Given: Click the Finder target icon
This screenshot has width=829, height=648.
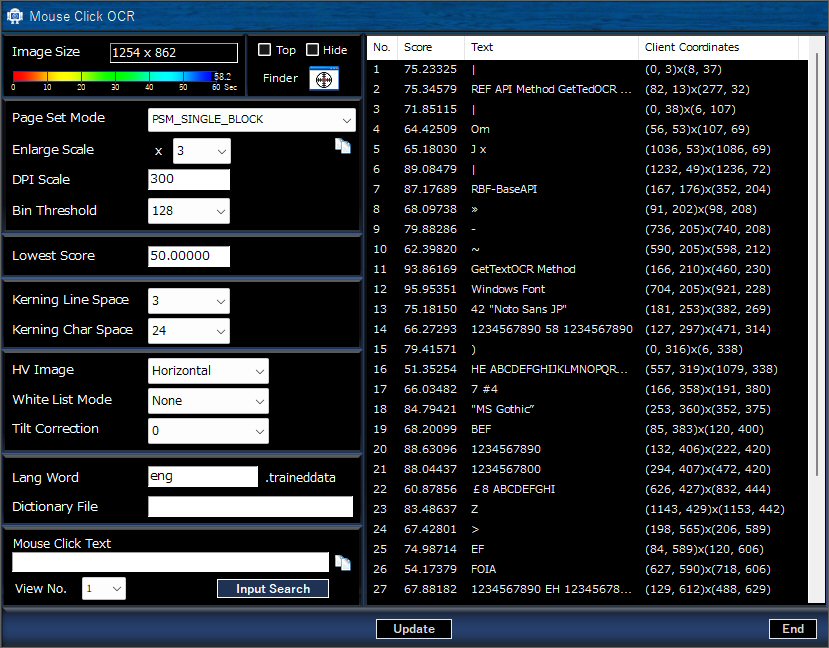Looking at the screenshot, I should pos(323,79).
